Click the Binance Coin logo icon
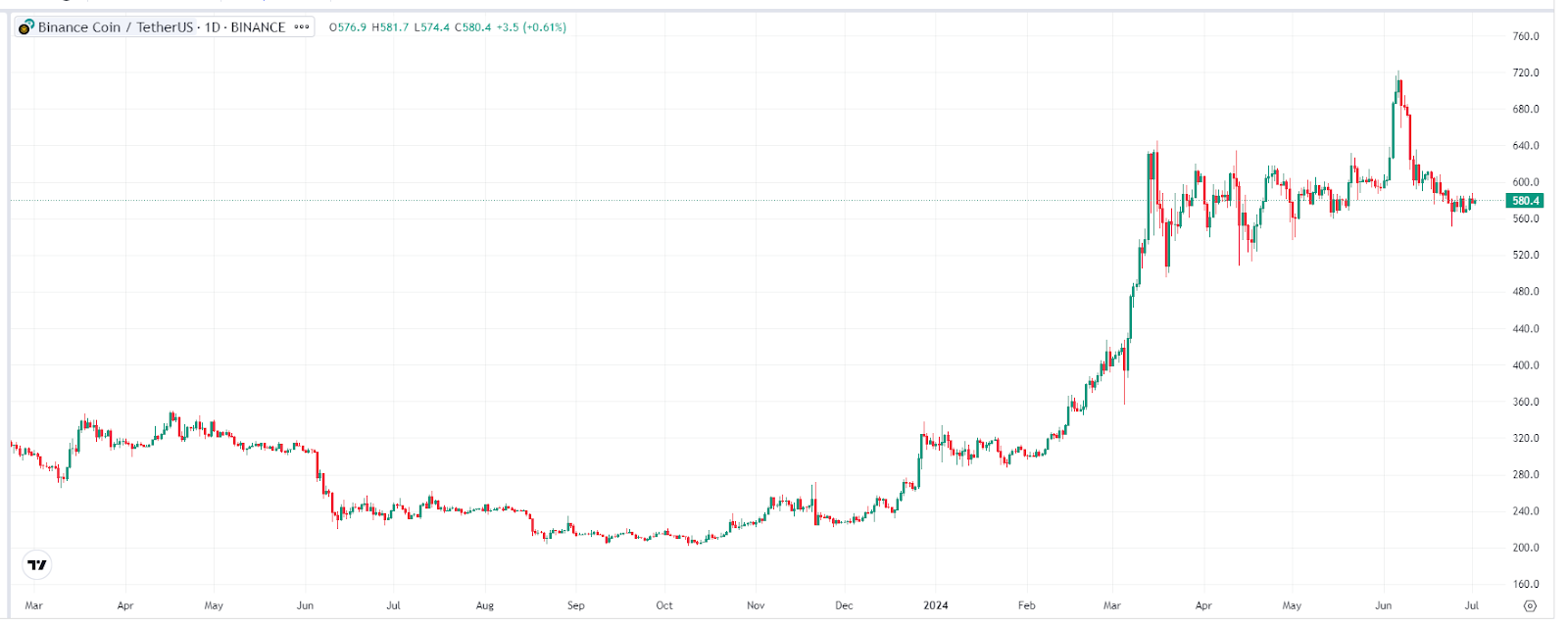Viewport: 1568px width, 626px height. [26, 27]
